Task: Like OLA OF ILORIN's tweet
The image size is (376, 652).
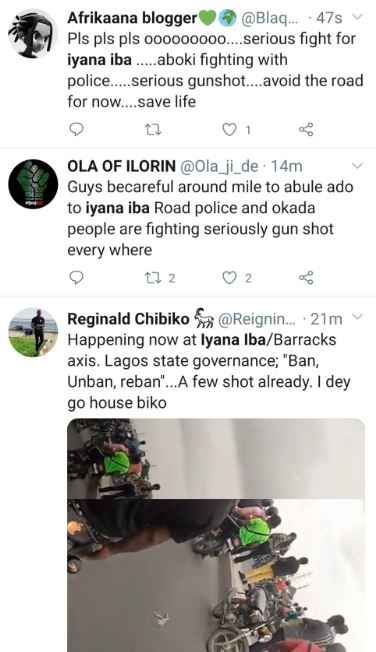Action: (229, 277)
